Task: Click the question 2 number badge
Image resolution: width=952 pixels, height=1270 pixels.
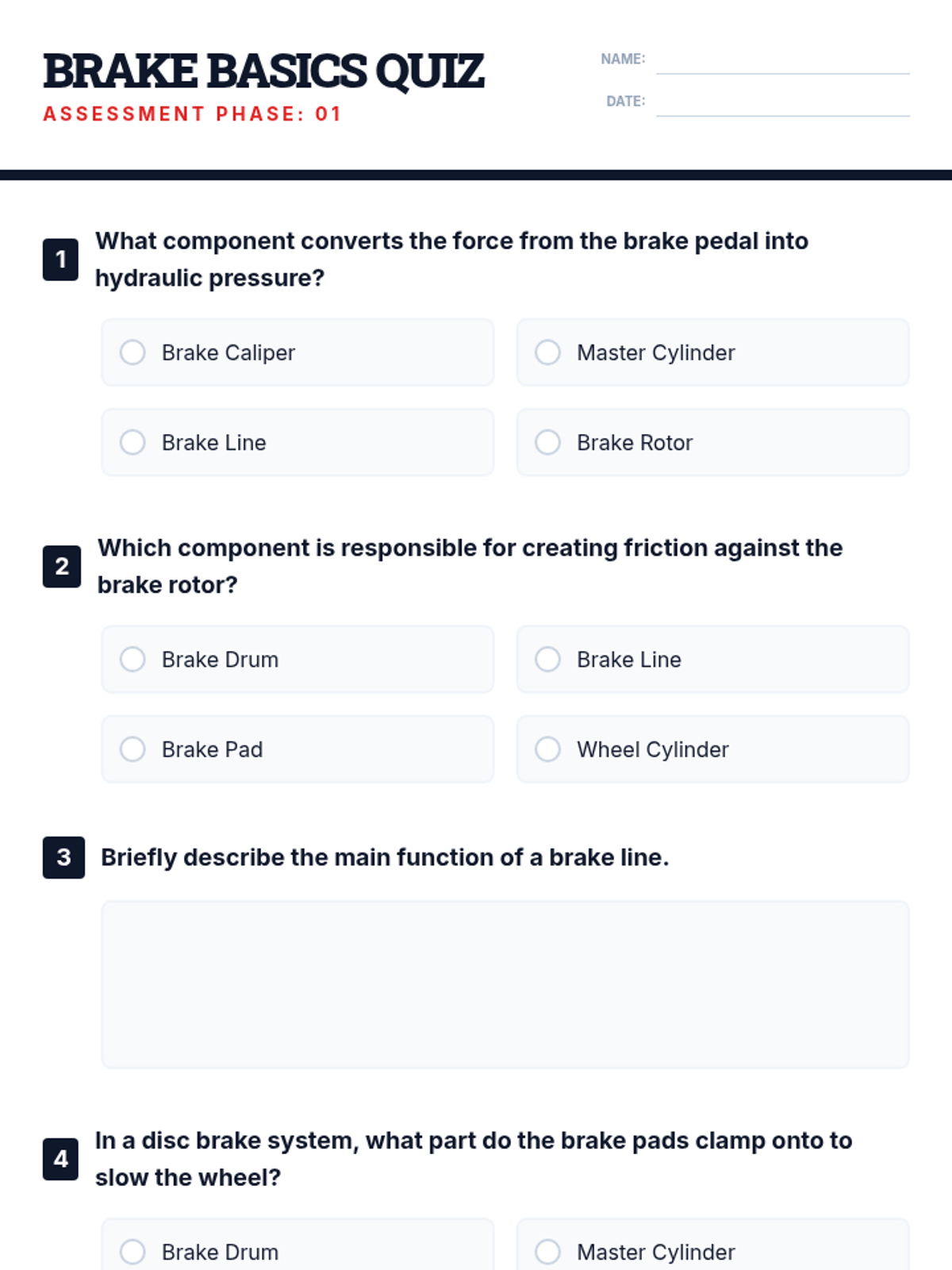Action: click(x=62, y=567)
